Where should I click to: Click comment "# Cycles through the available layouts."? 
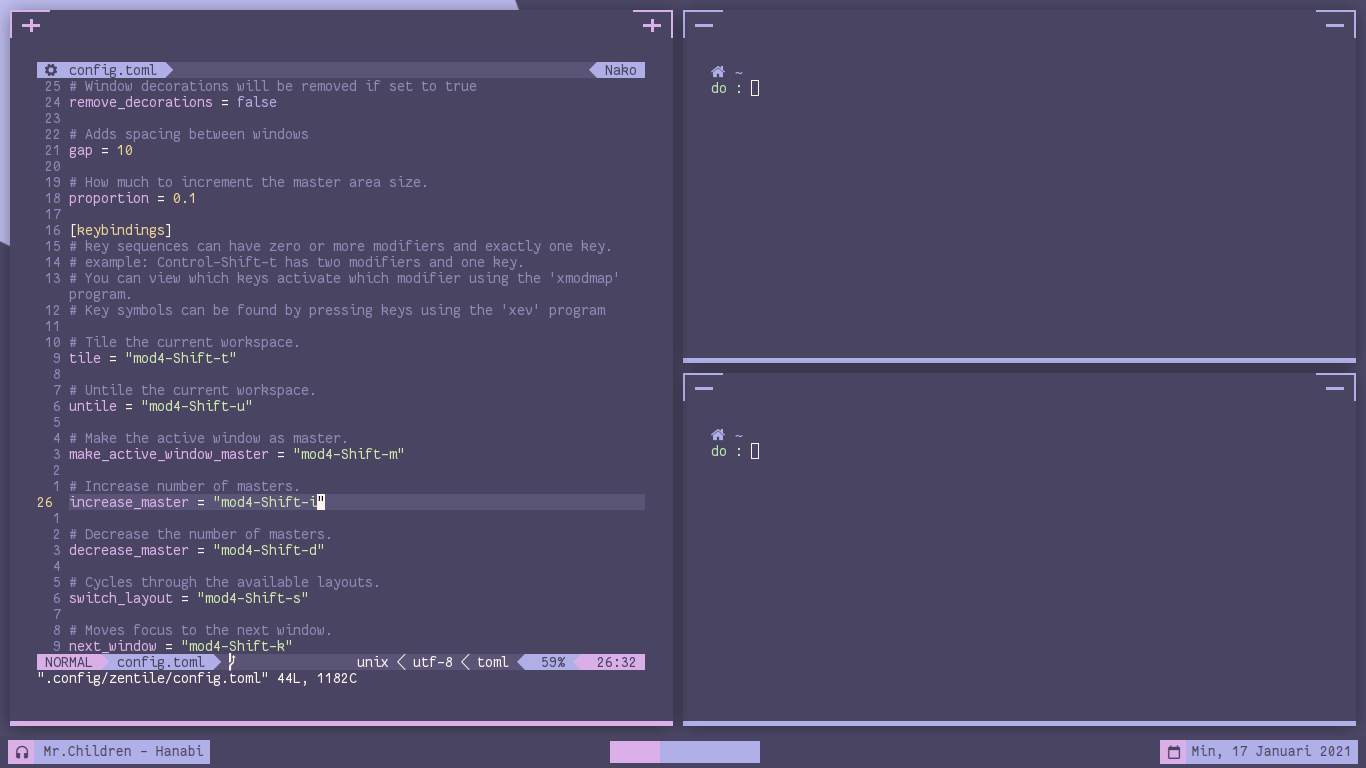225,582
